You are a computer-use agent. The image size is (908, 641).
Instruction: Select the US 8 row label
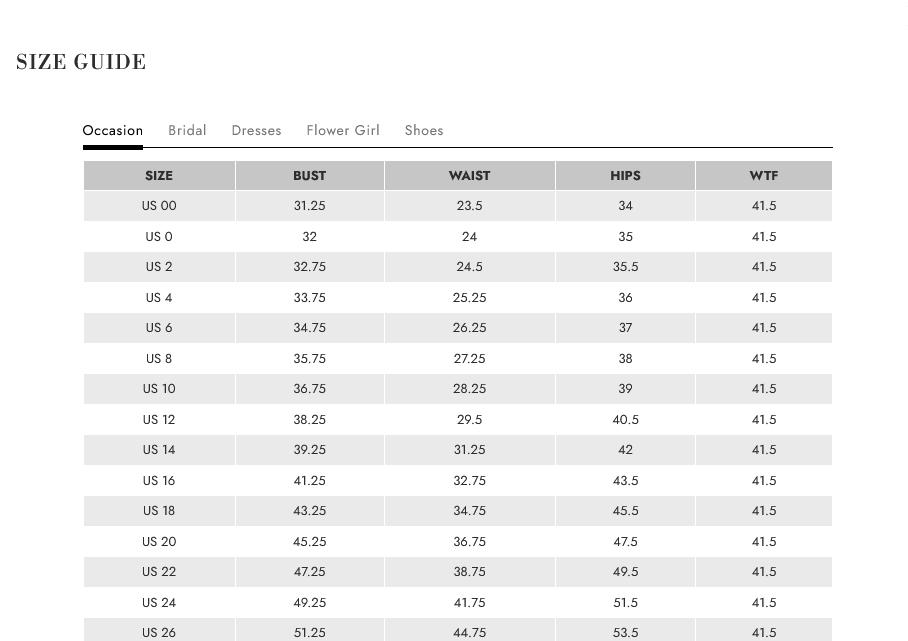click(159, 358)
